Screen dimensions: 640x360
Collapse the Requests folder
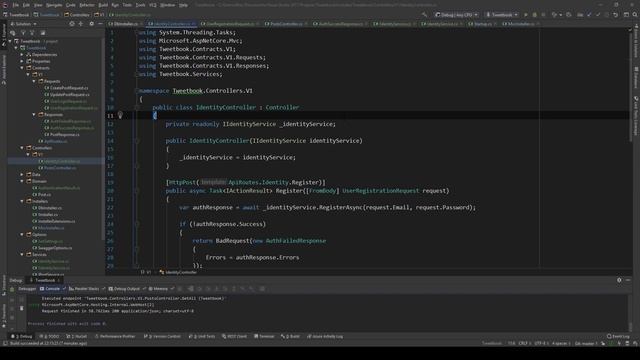(x=34, y=81)
